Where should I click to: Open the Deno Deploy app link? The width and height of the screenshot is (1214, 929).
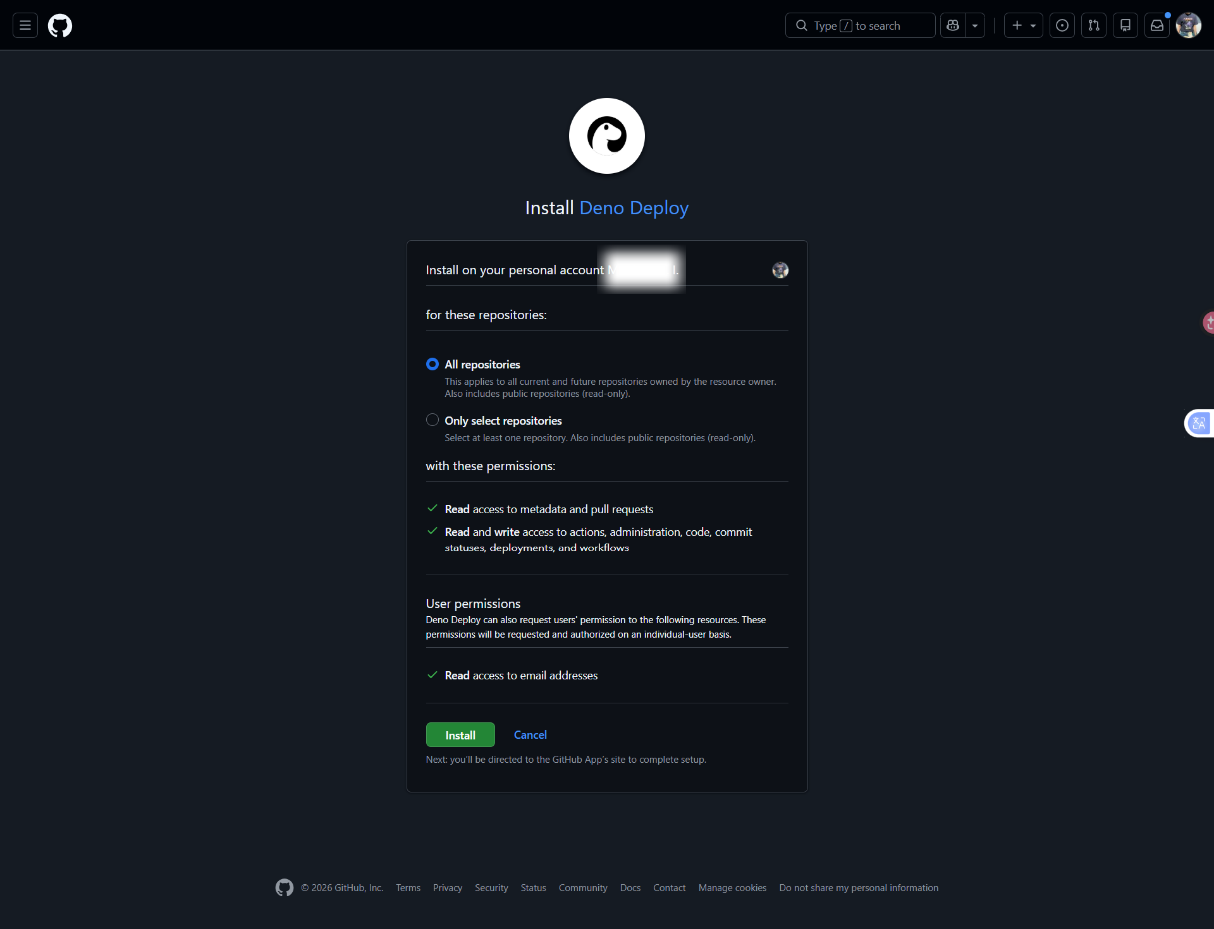(634, 208)
